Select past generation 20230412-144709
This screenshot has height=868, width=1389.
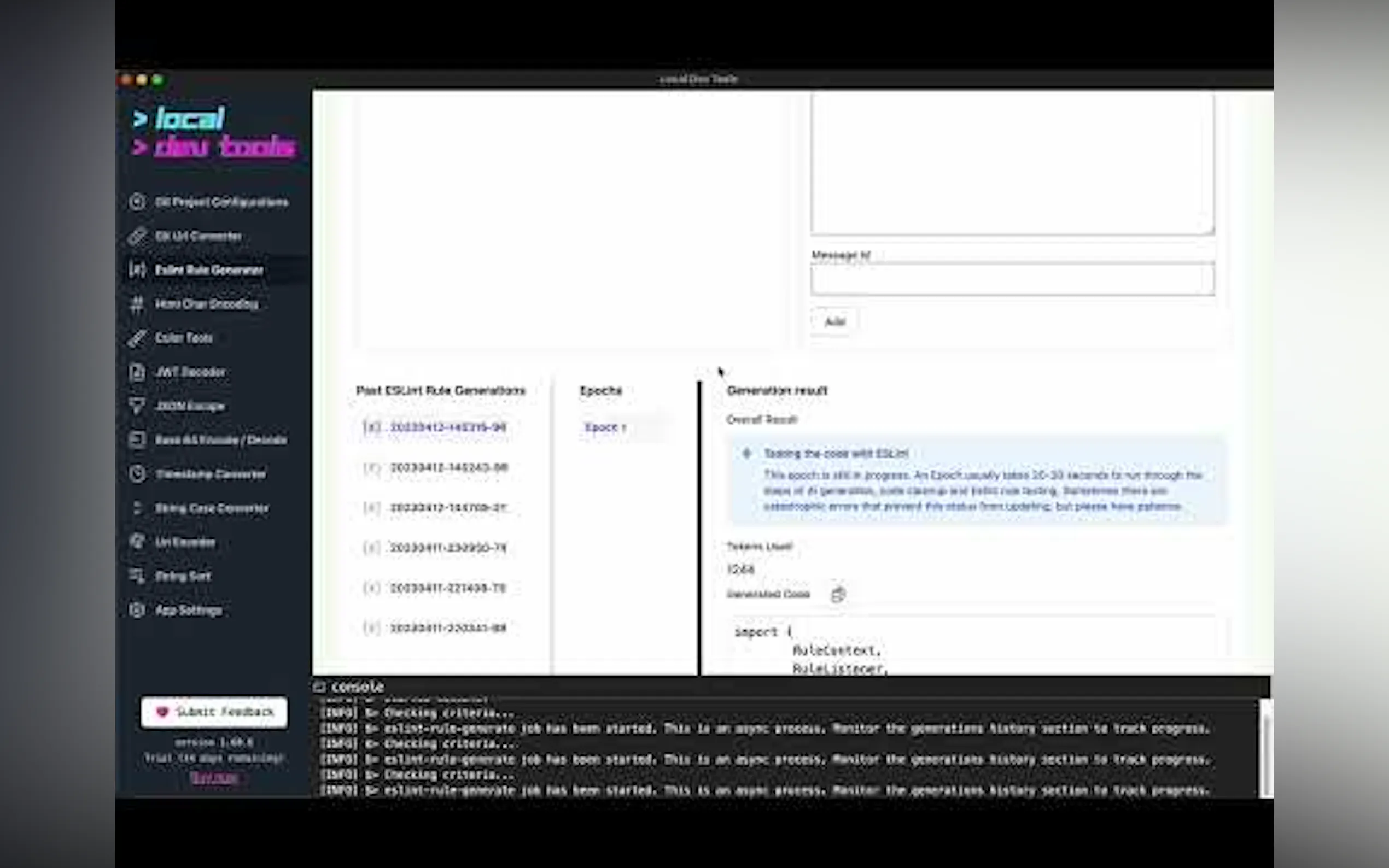click(448, 508)
